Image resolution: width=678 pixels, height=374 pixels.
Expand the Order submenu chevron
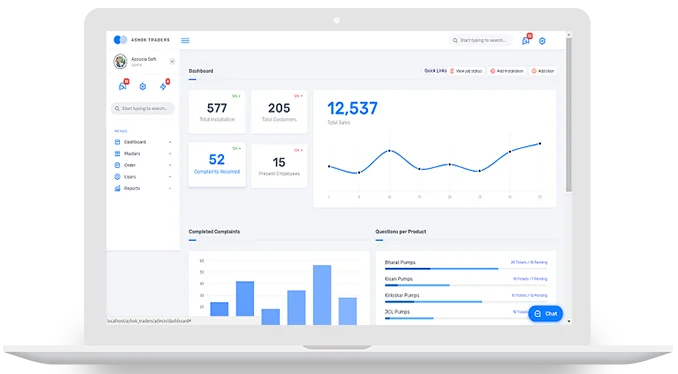pyautogui.click(x=170, y=165)
